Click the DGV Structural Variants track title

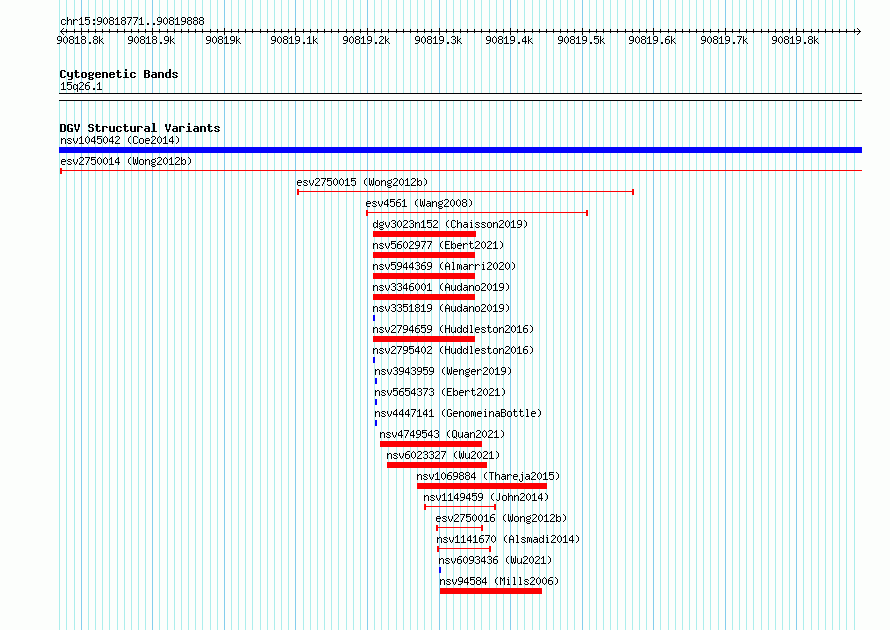[x=140, y=128]
